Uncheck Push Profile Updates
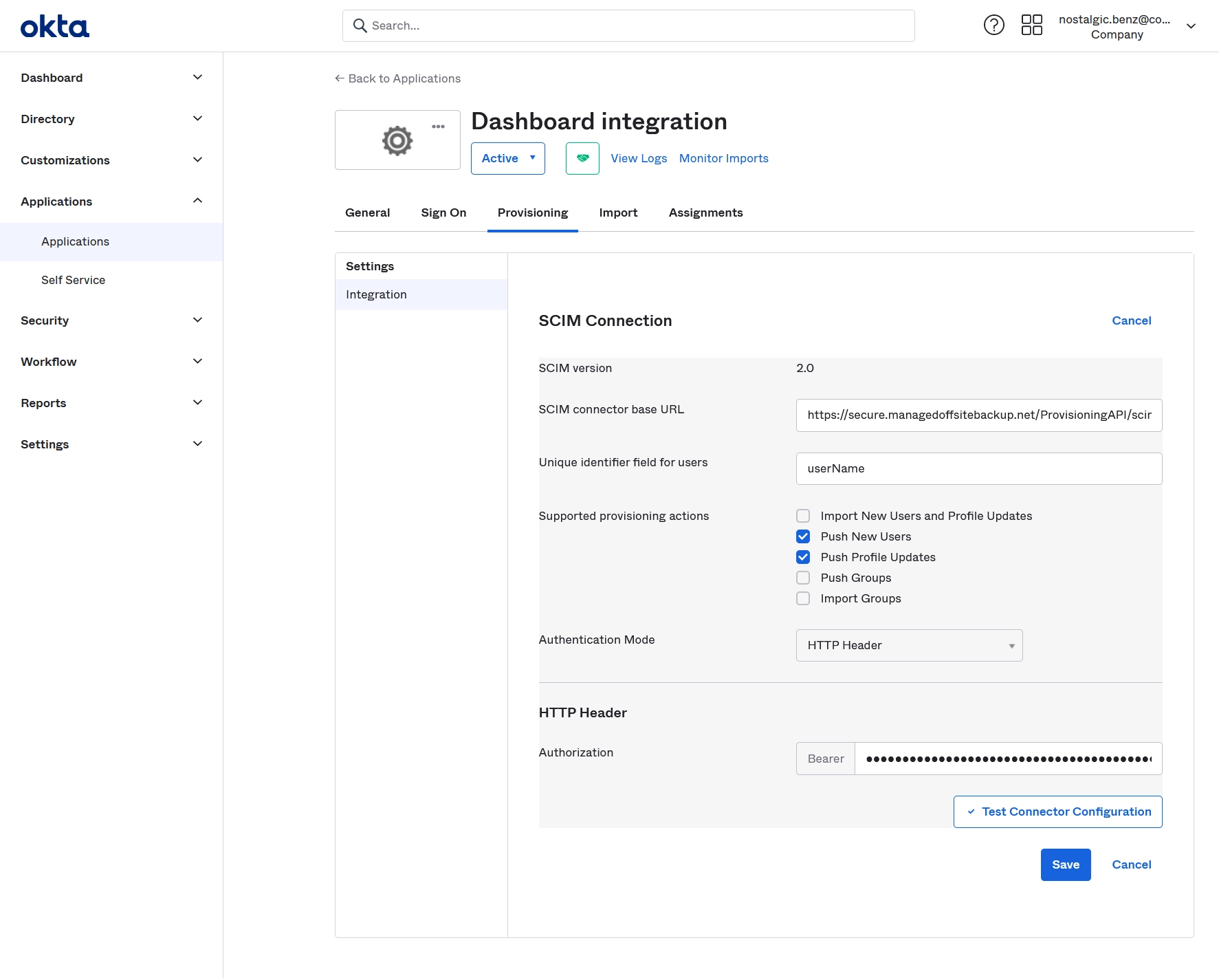Image resolution: width=1219 pixels, height=980 pixels. point(803,557)
